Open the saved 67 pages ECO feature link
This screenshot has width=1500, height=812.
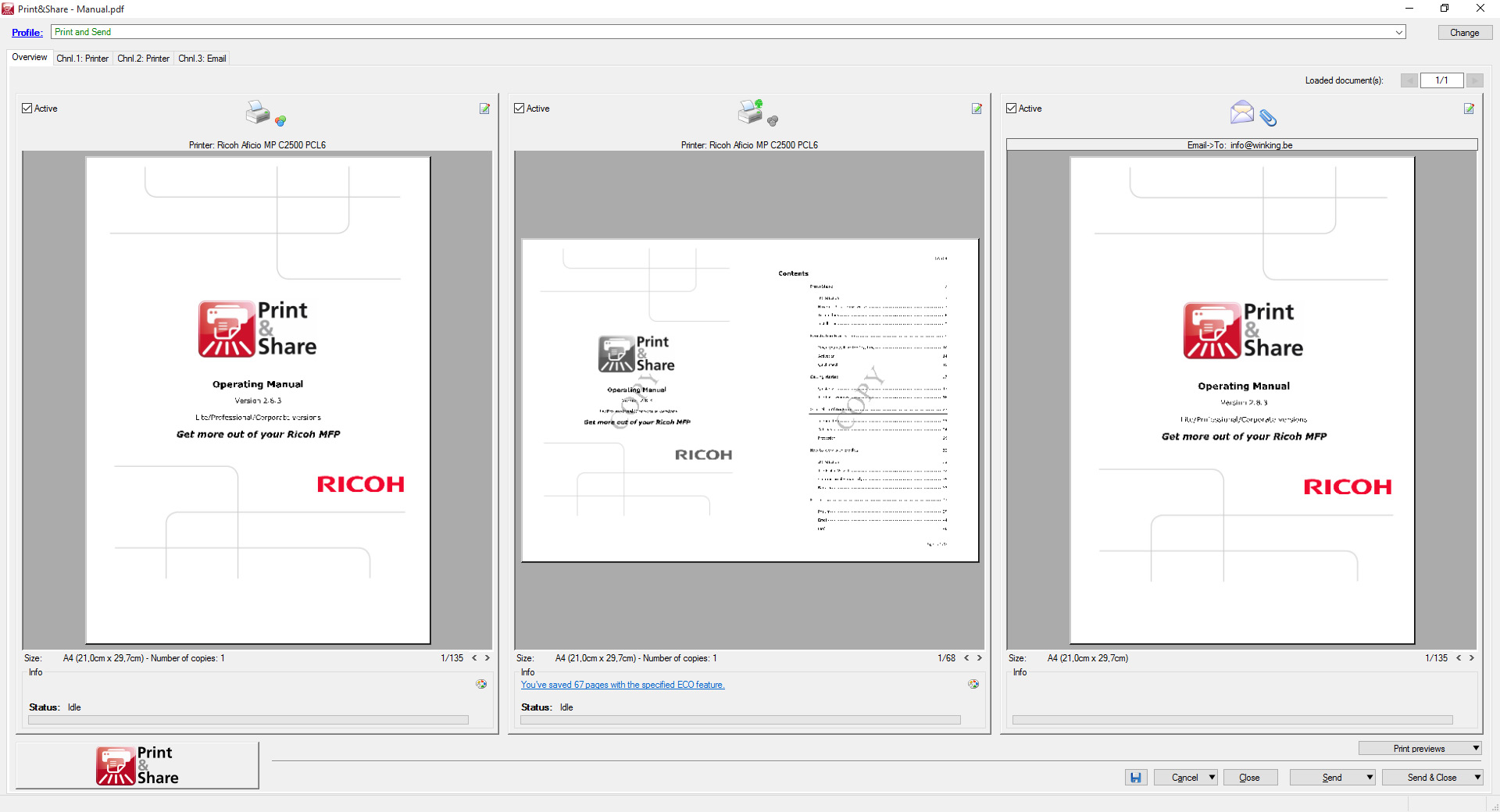(x=623, y=685)
